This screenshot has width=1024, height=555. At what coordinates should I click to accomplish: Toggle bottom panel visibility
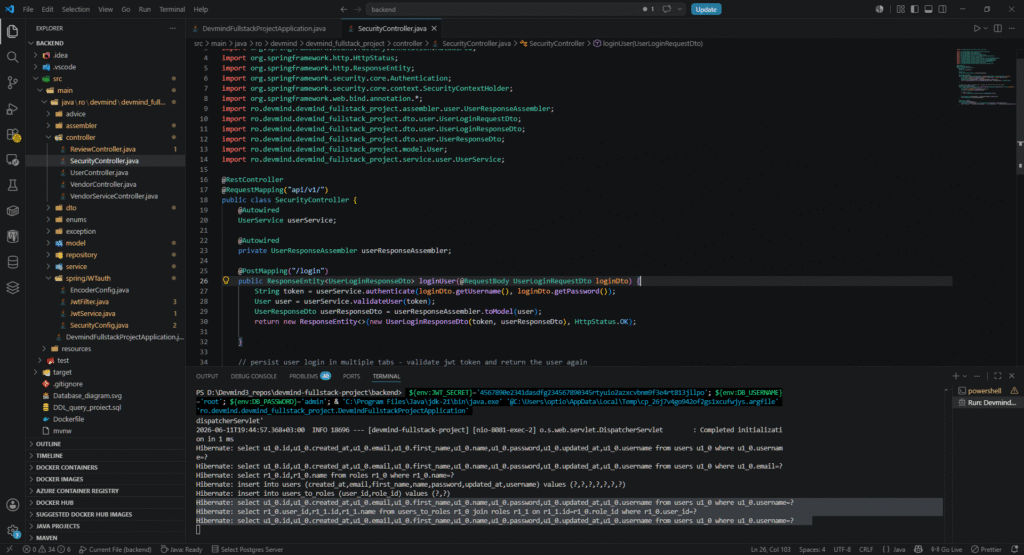coord(928,9)
